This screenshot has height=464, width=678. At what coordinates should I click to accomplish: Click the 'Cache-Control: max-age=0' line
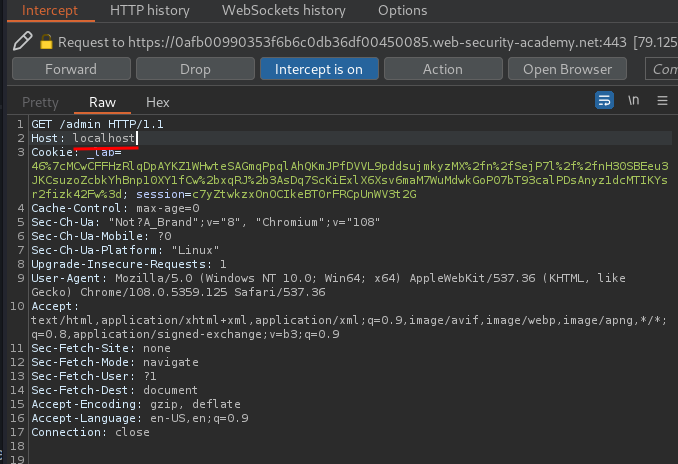115,208
